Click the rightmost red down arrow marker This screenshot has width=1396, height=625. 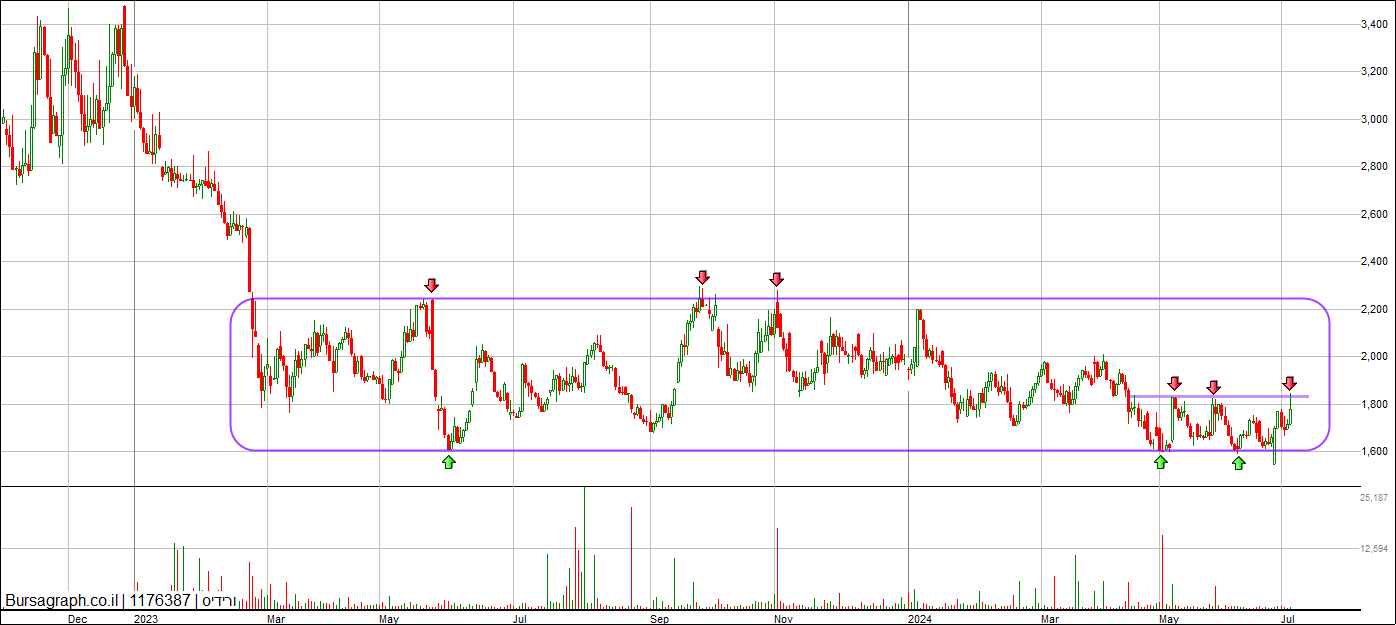pos(1290,383)
